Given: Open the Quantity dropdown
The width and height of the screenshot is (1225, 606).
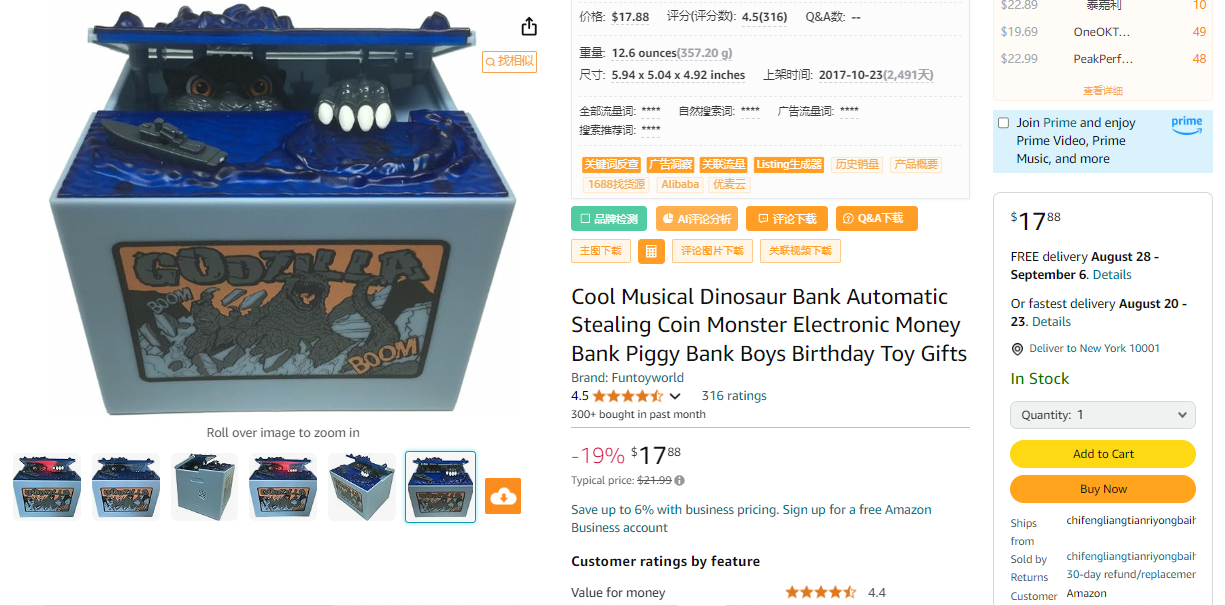Looking at the screenshot, I should click(1103, 415).
